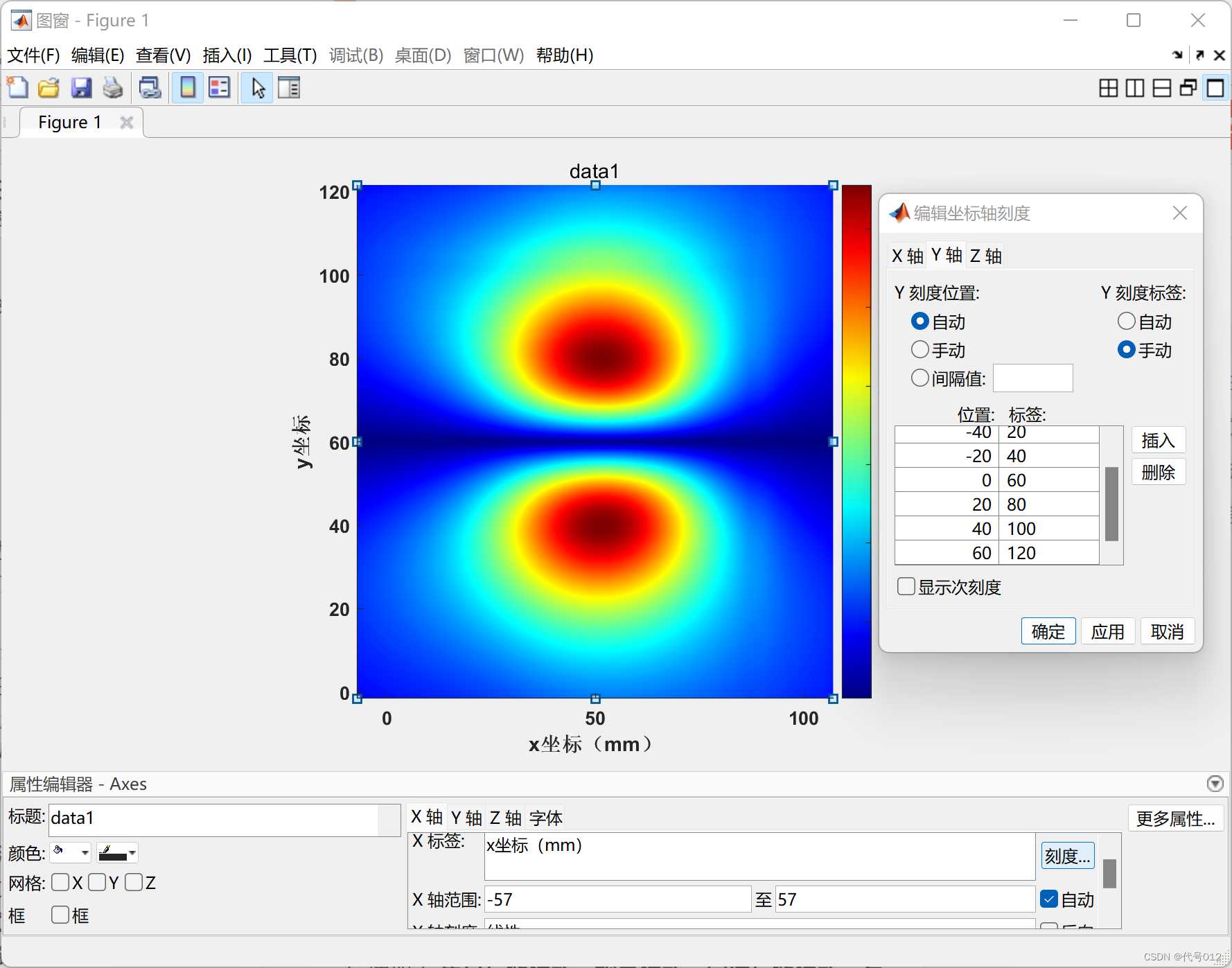The width and height of the screenshot is (1232, 968).
Task: Select interval value radio option
Action: [x=919, y=378]
